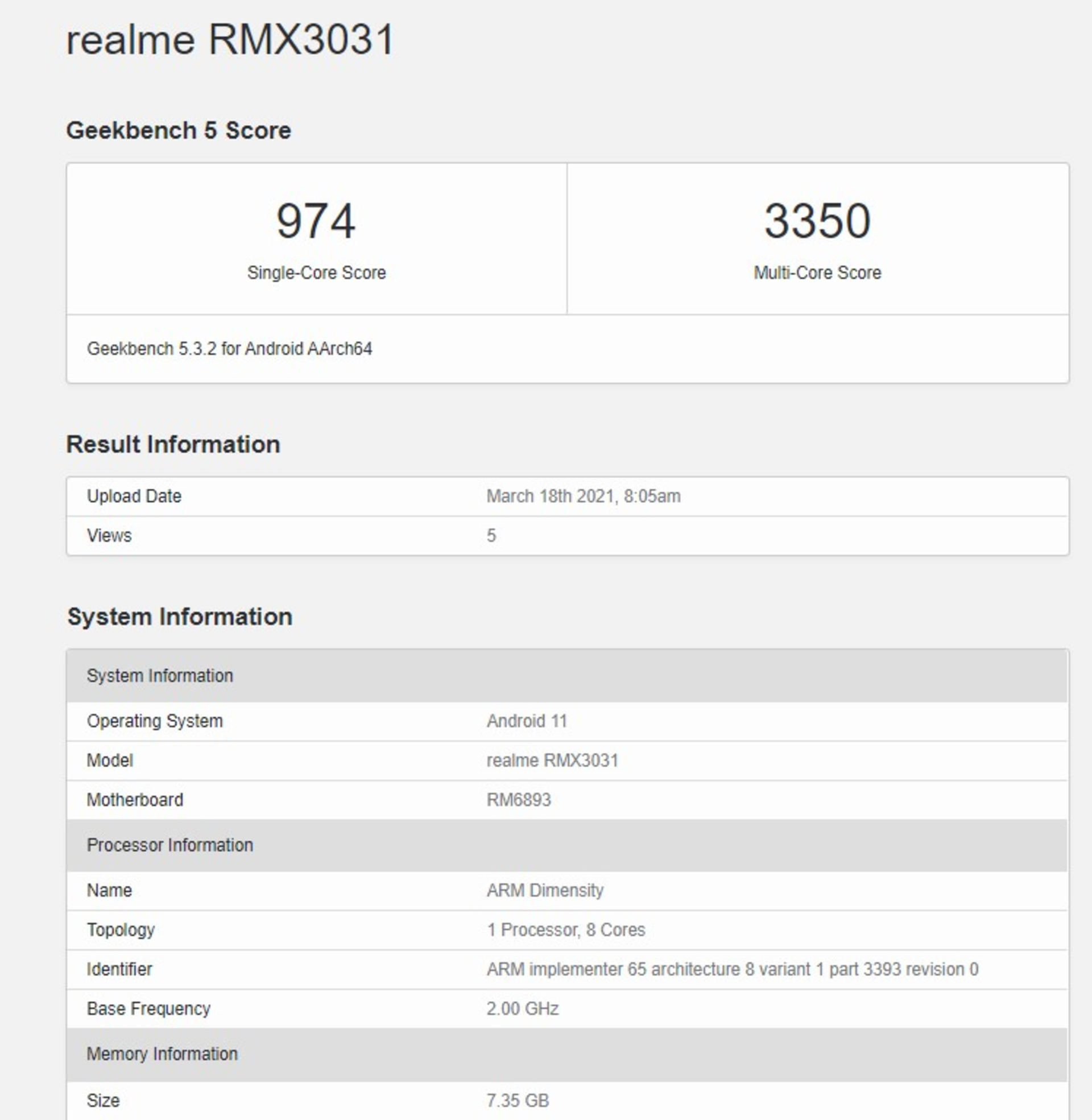The height and width of the screenshot is (1120, 1092).
Task: Click the Upload Date label
Action: click(x=134, y=496)
